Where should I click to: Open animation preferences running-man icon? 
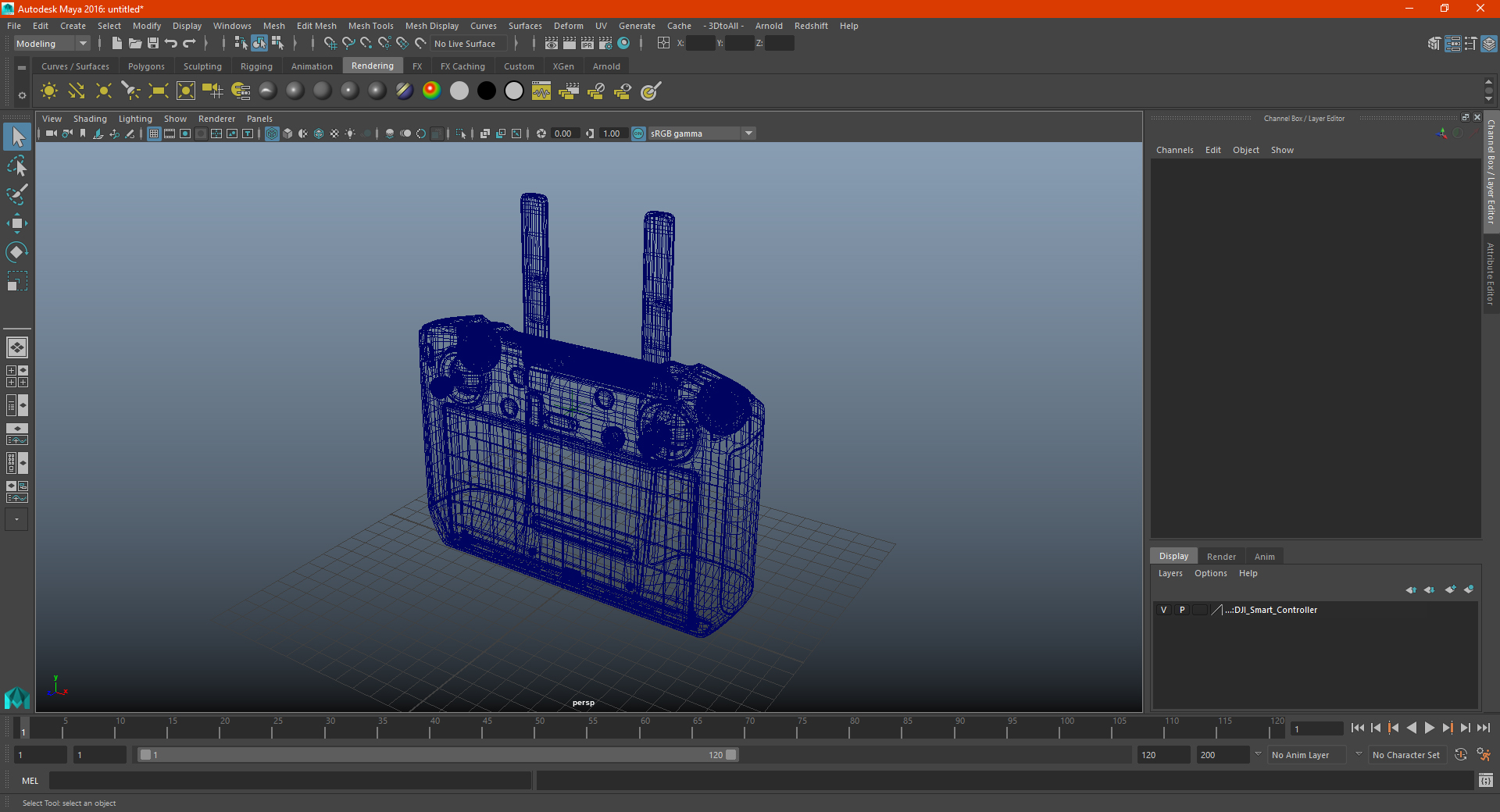1484,755
